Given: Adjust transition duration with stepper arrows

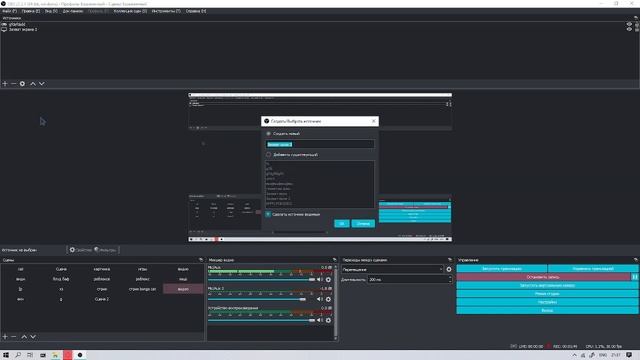Looking at the screenshot, I should [450, 280].
